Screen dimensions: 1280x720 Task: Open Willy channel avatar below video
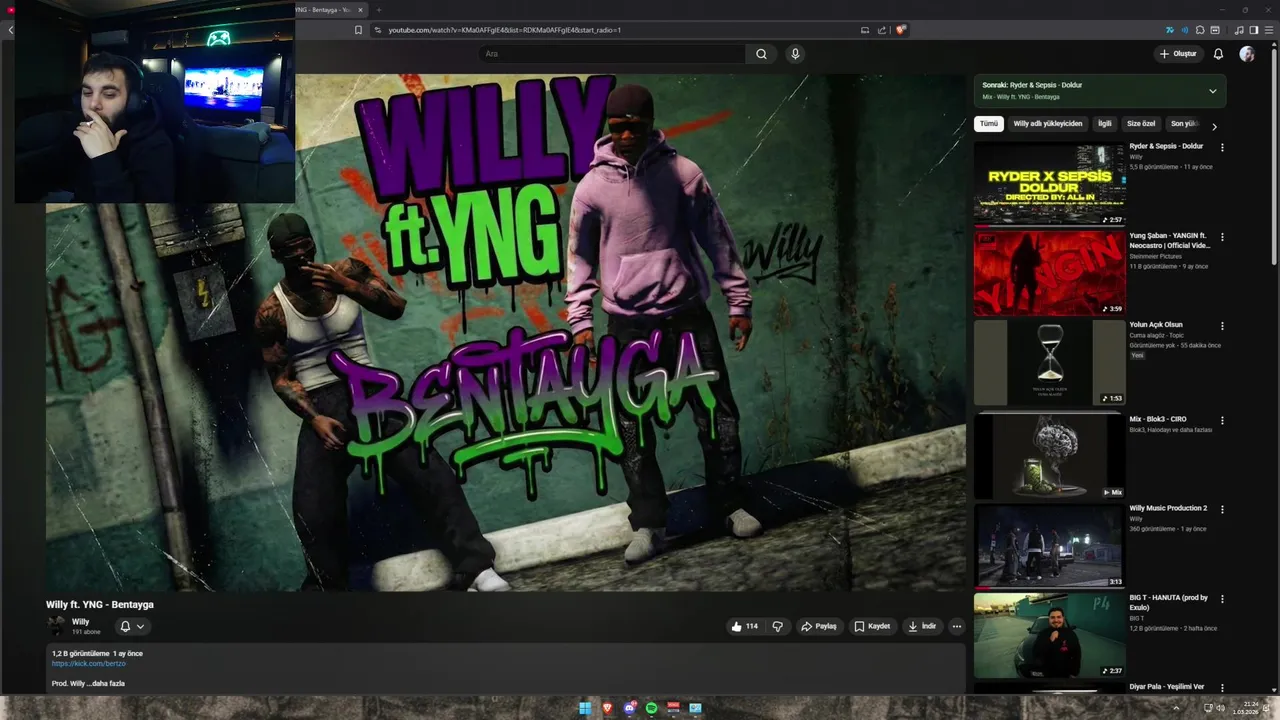coord(56,626)
